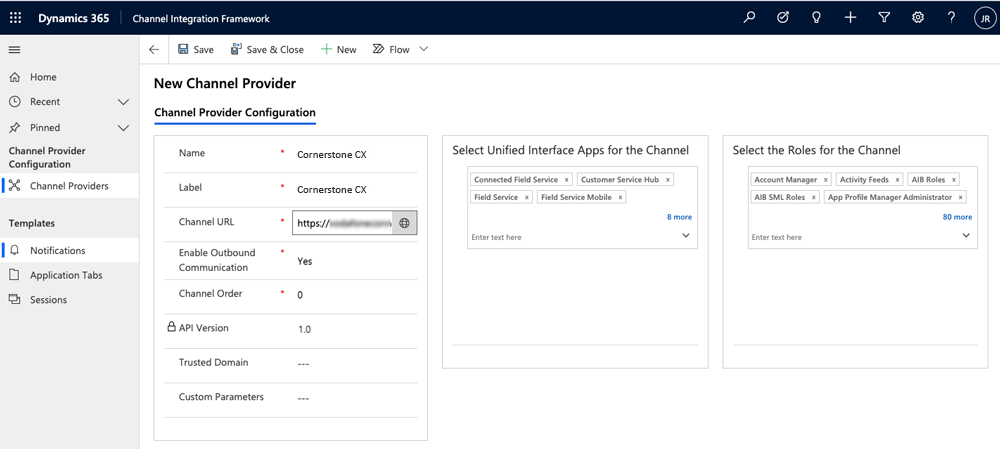Click the Flow command

[x=391, y=50]
